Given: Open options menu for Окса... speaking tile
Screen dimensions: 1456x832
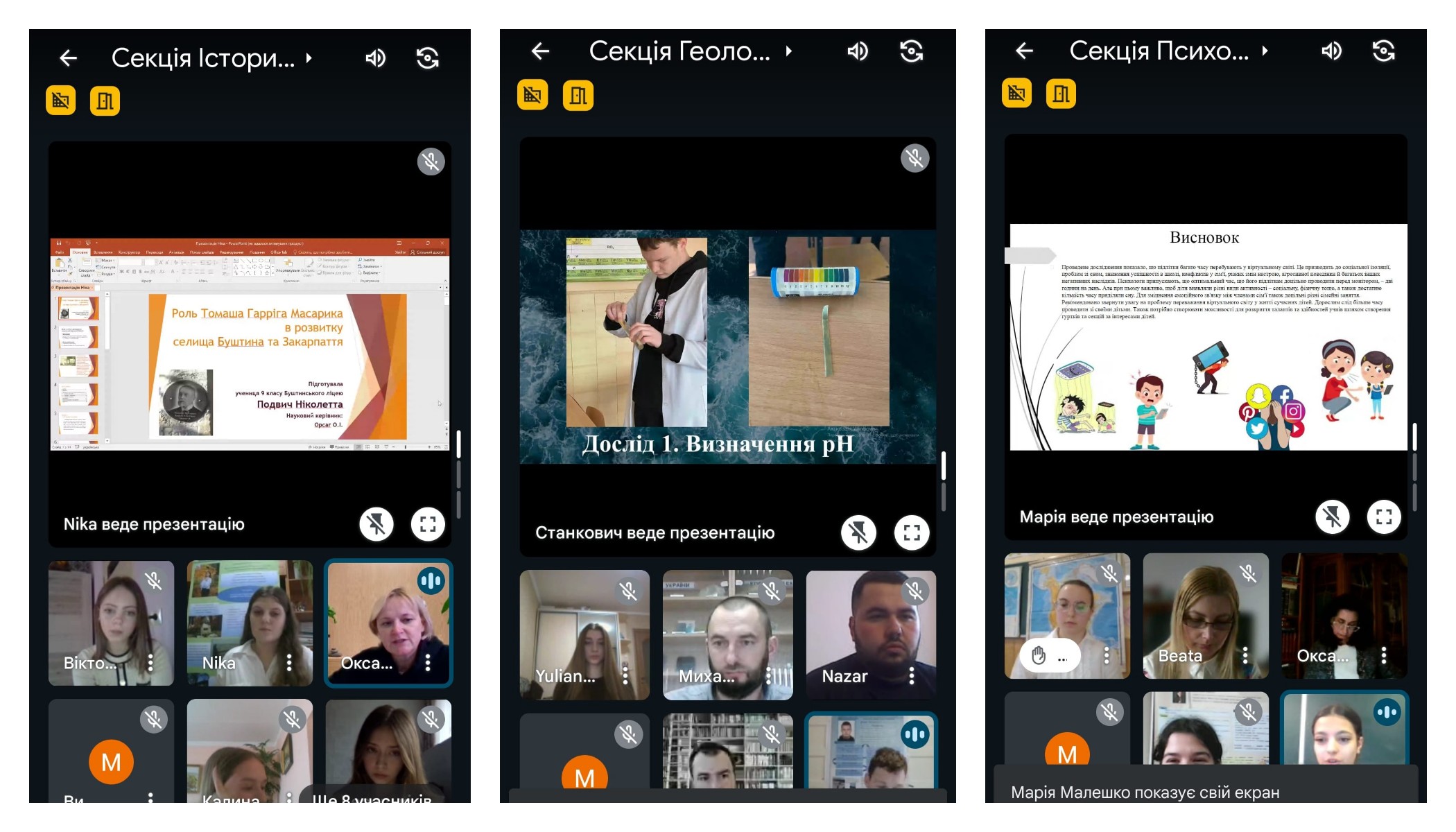Looking at the screenshot, I should (428, 663).
